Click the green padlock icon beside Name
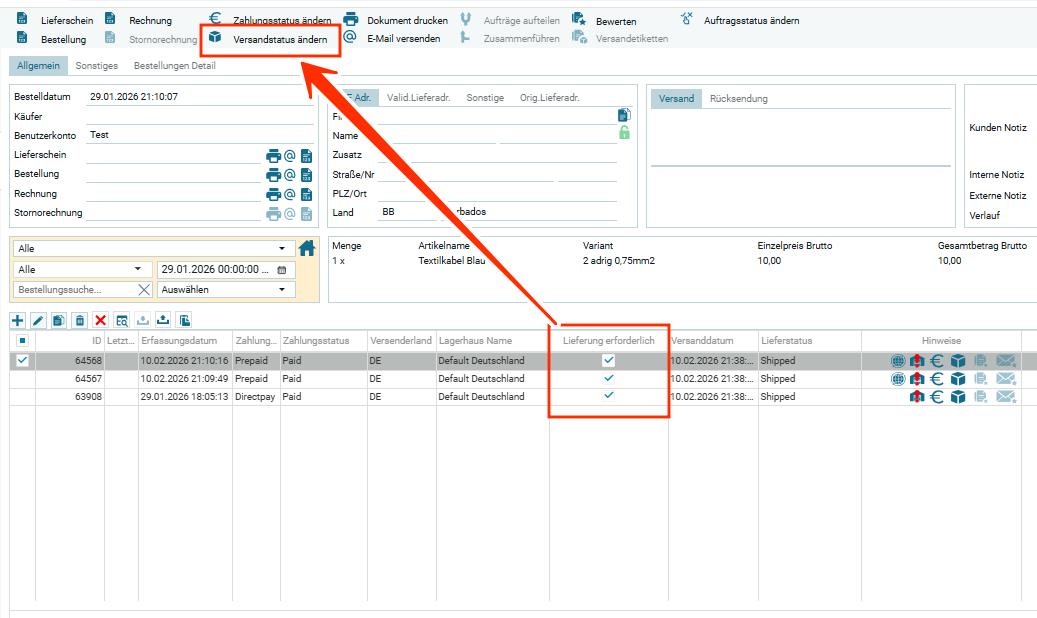The image size is (1037, 618). 624,133
